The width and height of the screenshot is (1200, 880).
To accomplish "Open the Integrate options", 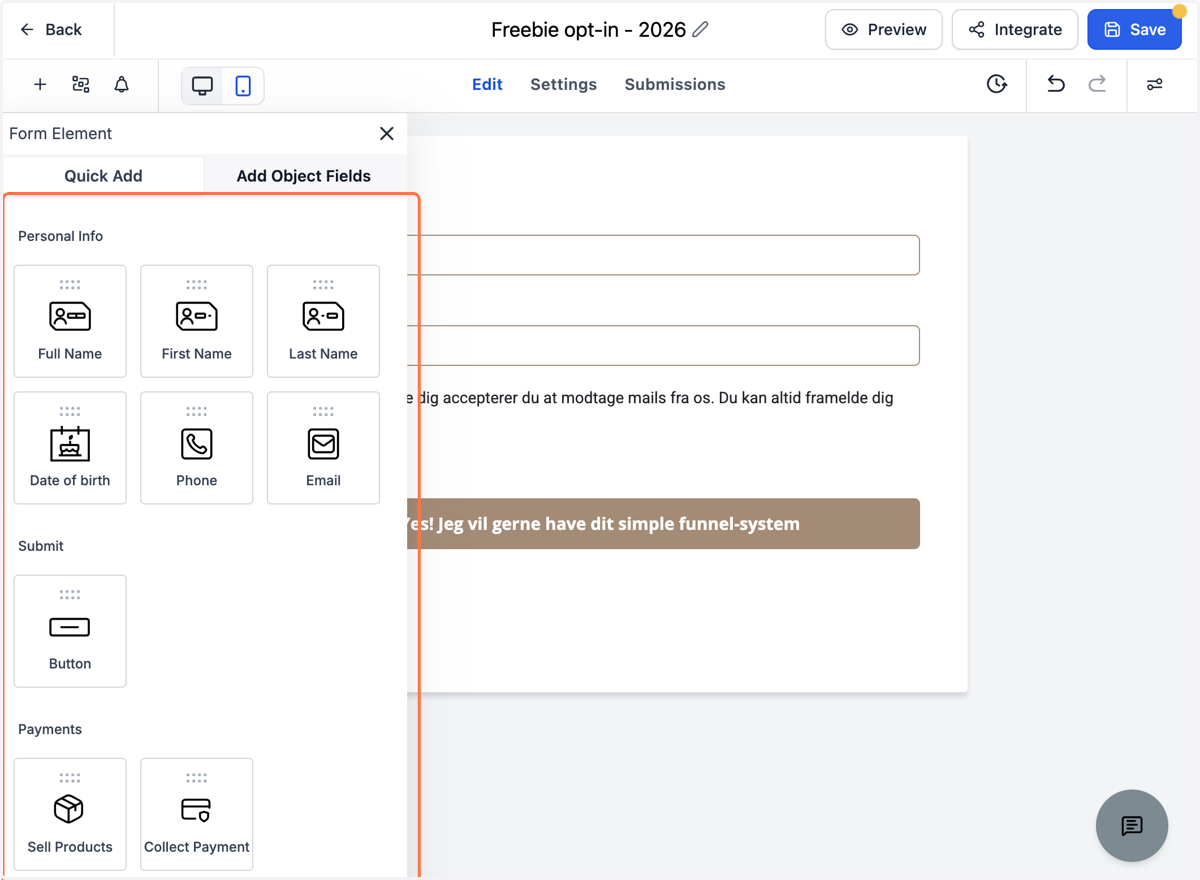I will pos(1014,30).
